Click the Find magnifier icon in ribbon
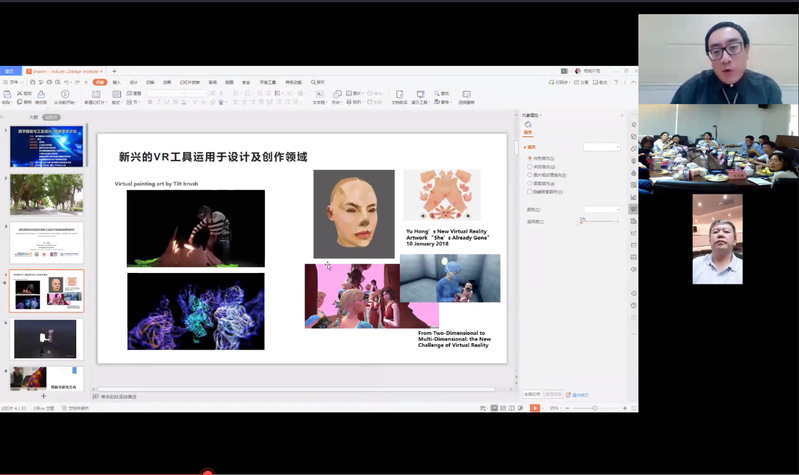This screenshot has height=475, width=799. tap(437, 93)
